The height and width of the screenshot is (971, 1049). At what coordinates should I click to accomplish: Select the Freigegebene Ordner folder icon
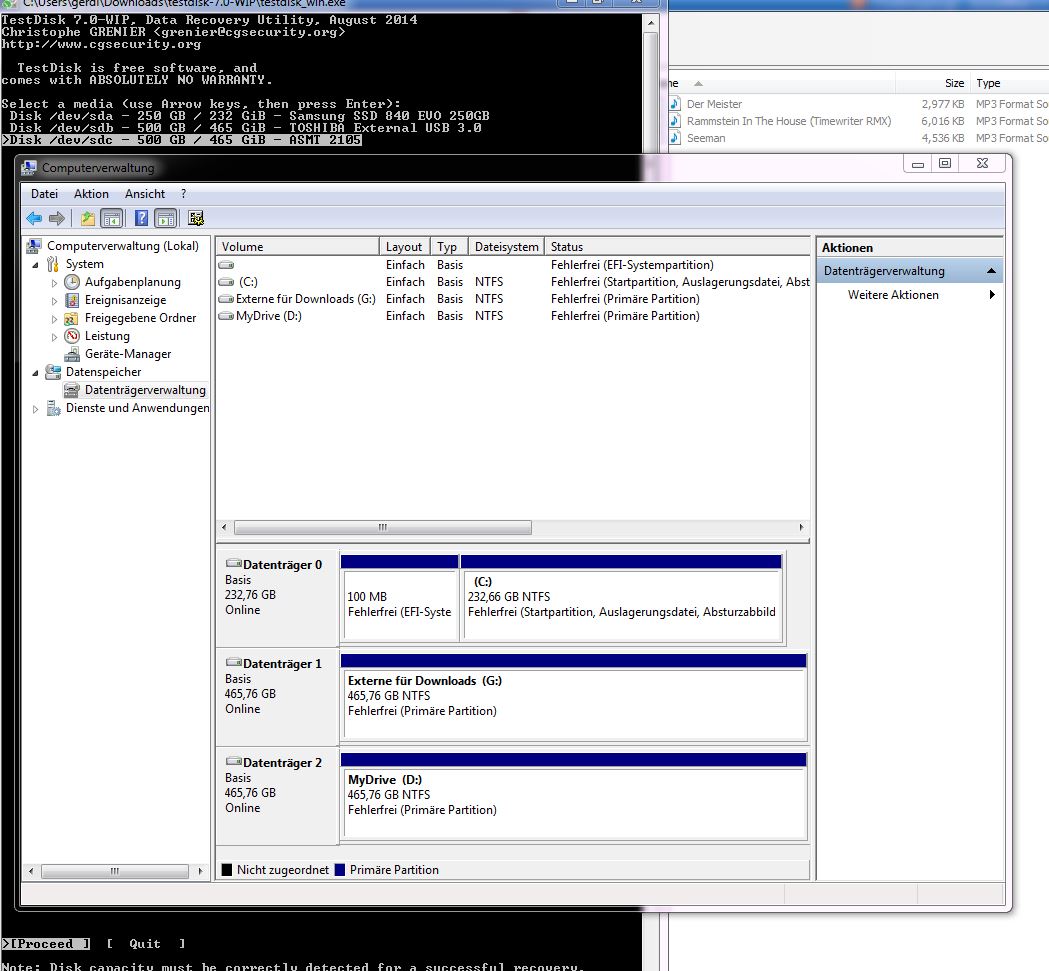point(72,318)
